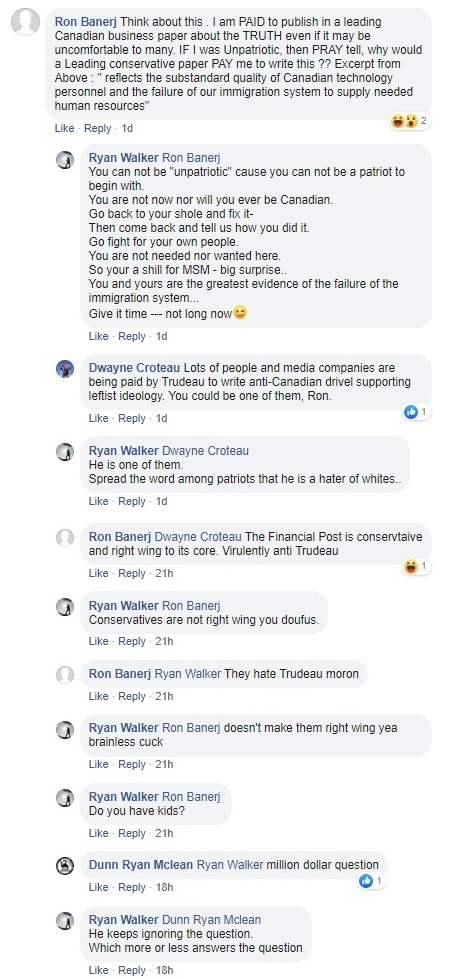Reply to Ron Banerj's top comment
This screenshot has height=979, width=458.
click(x=97, y=128)
